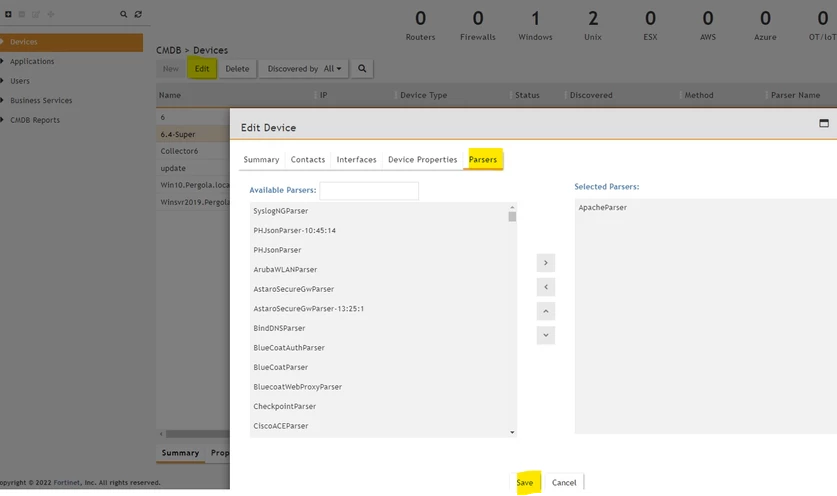Click the refresh icon in left sidebar header
Screen dimensions: 837x496
pos(138,14)
